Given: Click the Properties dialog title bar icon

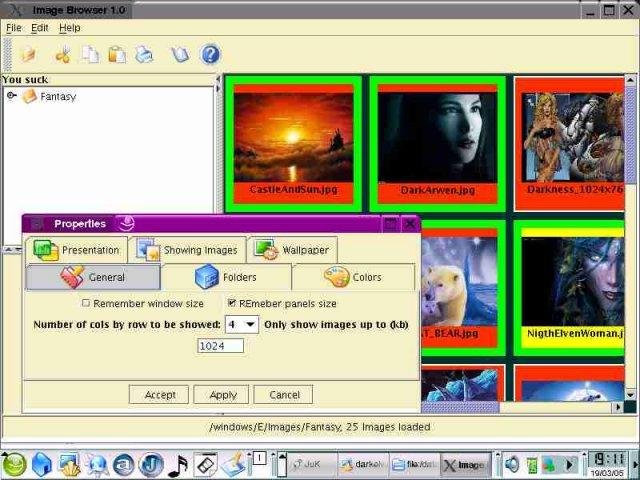Looking at the screenshot, I should pos(37,224).
